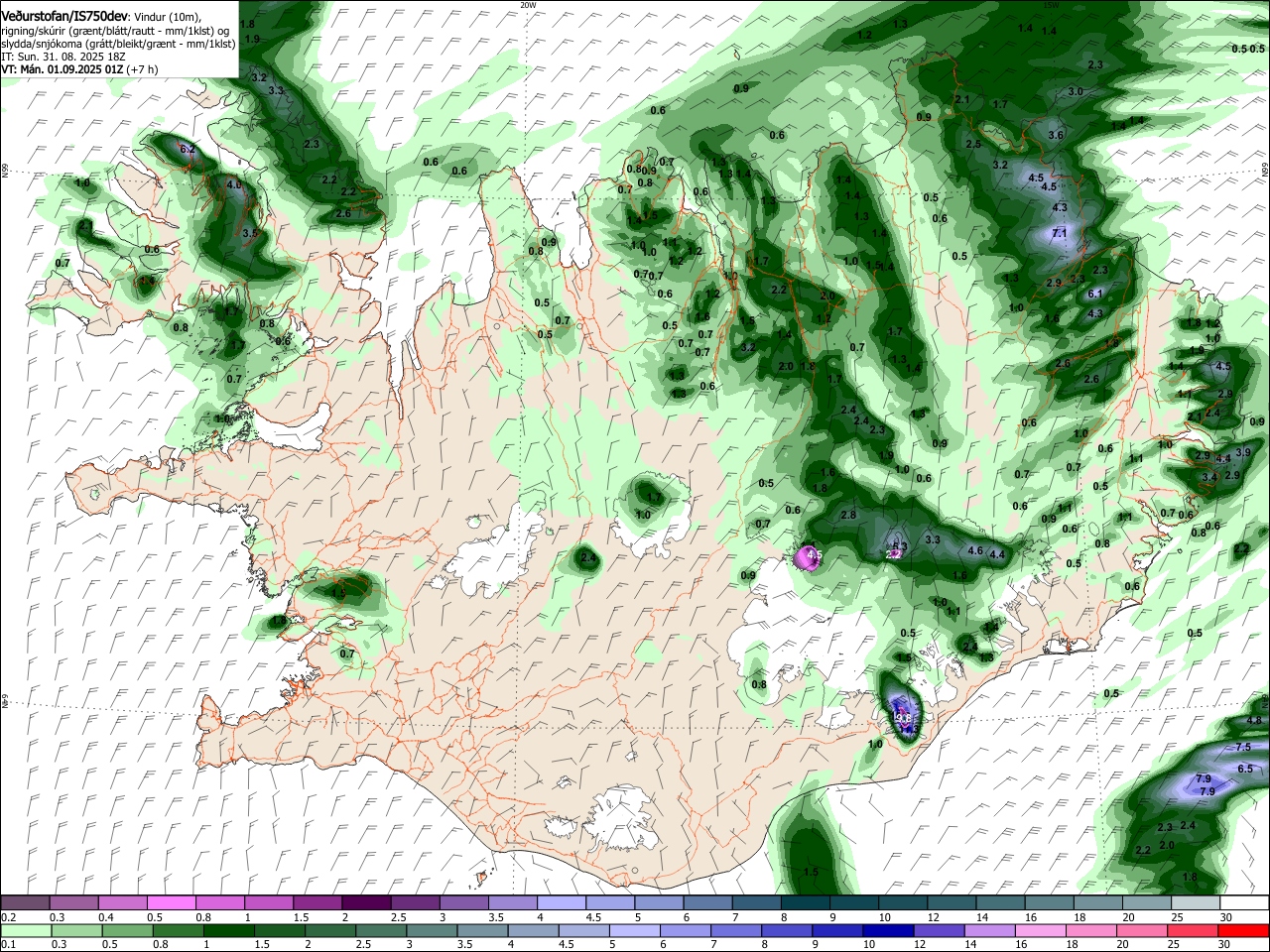The image size is (1270, 952).
Task: Click the 4.0 precipitation value in the Westfjords
Action: coord(234,184)
